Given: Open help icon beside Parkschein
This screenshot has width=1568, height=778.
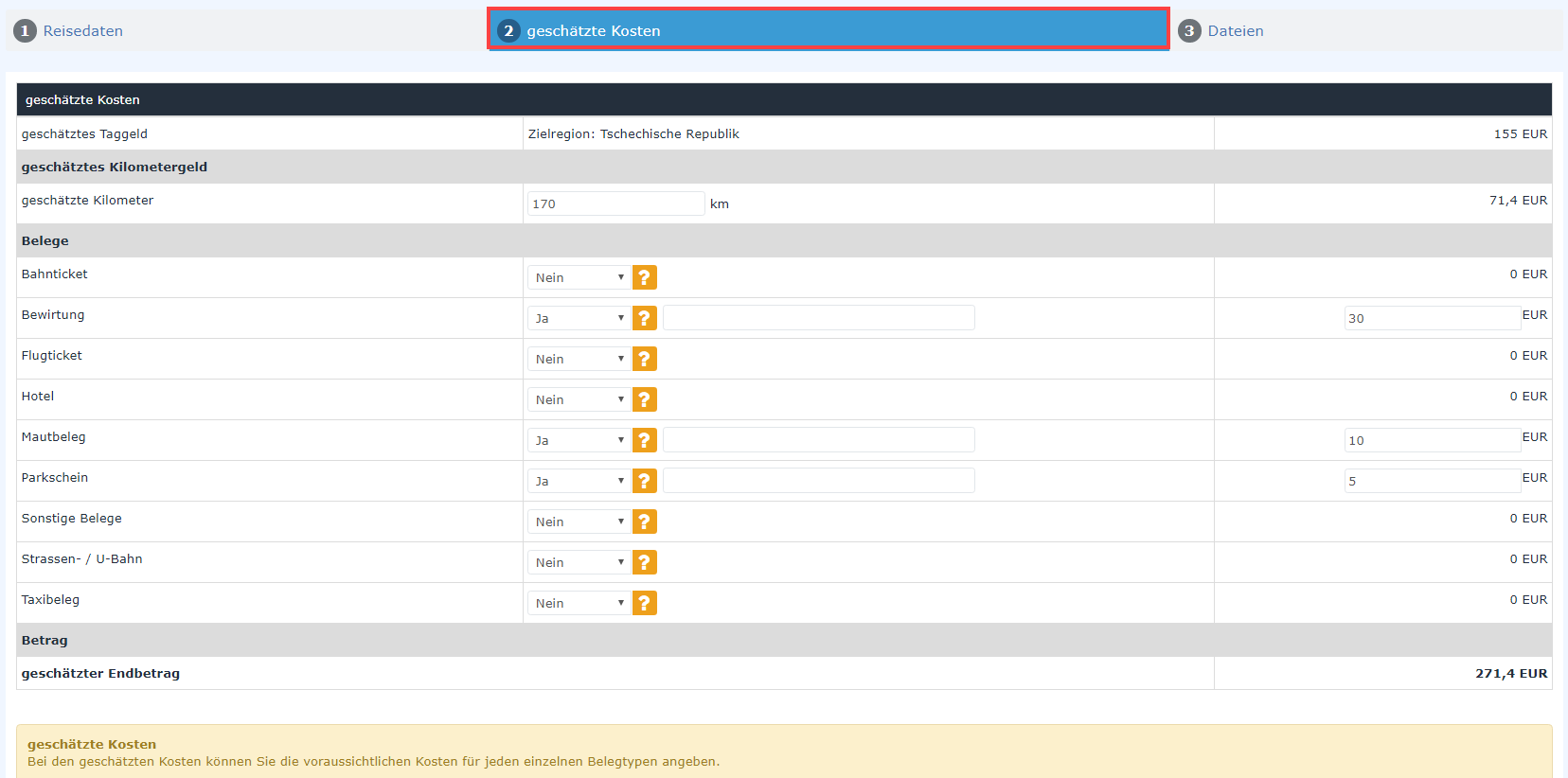Looking at the screenshot, I should 644,481.
